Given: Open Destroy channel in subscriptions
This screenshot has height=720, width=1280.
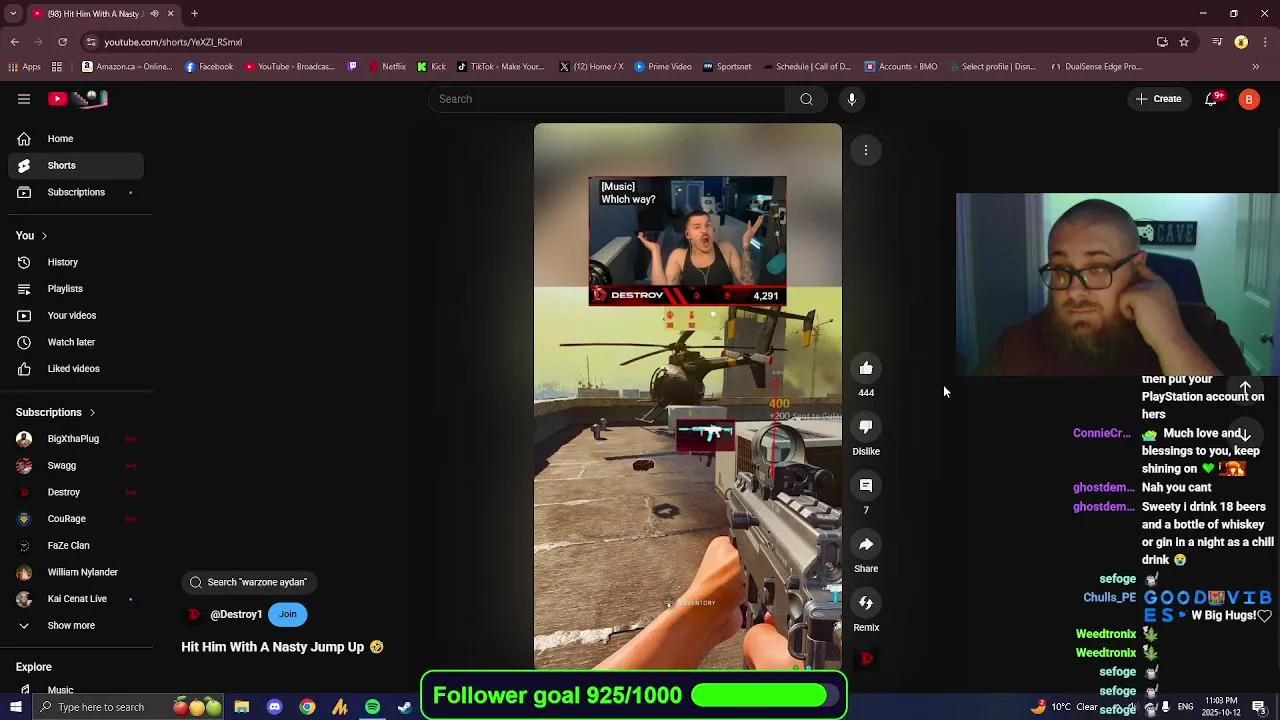Looking at the screenshot, I should click(x=76, y=492).
